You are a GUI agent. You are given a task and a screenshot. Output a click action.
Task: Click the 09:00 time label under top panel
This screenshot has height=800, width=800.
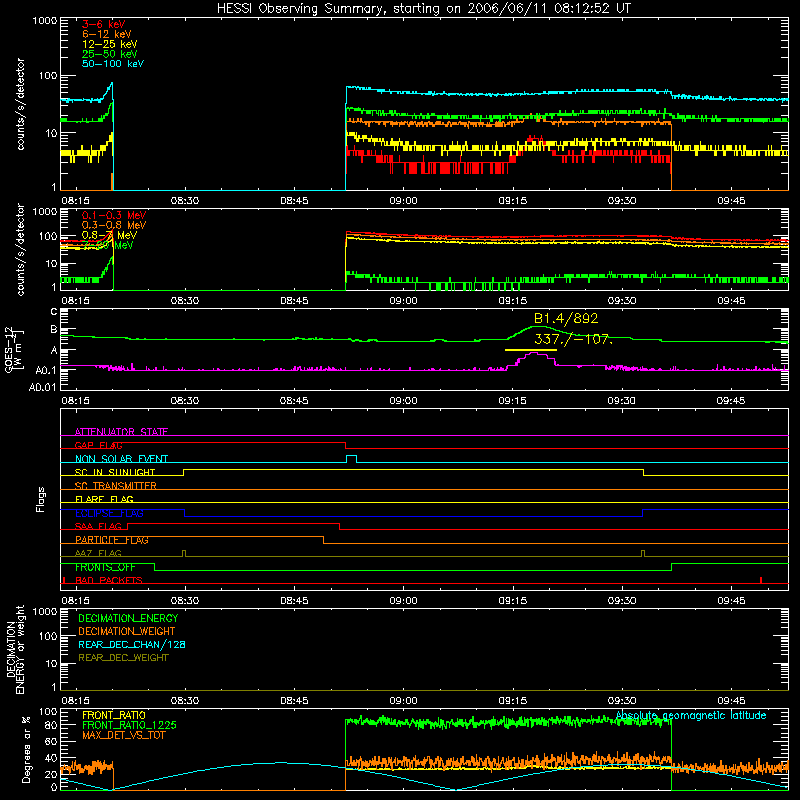(403, 201)
